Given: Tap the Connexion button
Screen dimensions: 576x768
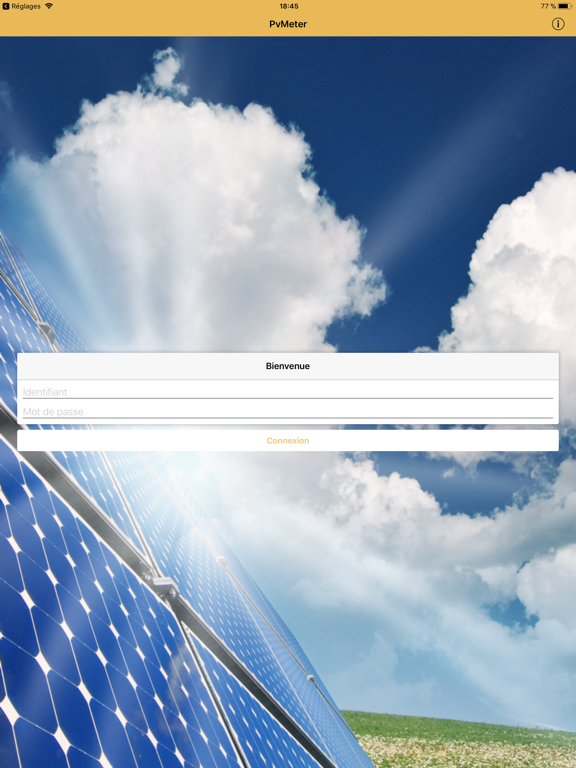Looking at the screenshot, I should (288, 440).
